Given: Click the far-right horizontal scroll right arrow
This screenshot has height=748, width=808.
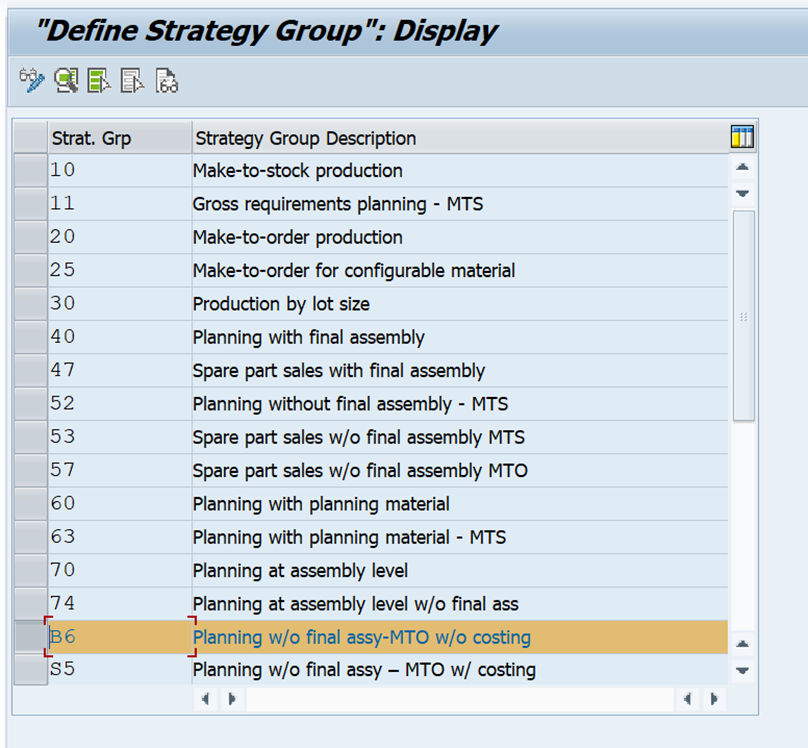Looking at the screenshot, I should point(714,699).
